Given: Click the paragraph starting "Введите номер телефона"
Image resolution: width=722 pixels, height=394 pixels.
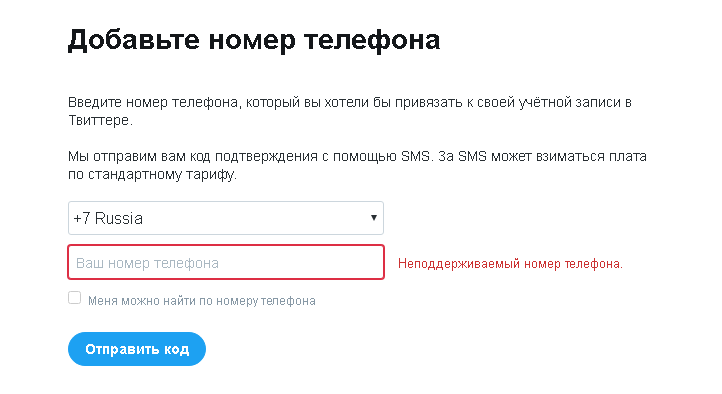Looking at the screenshot, I should click(350, 111).
